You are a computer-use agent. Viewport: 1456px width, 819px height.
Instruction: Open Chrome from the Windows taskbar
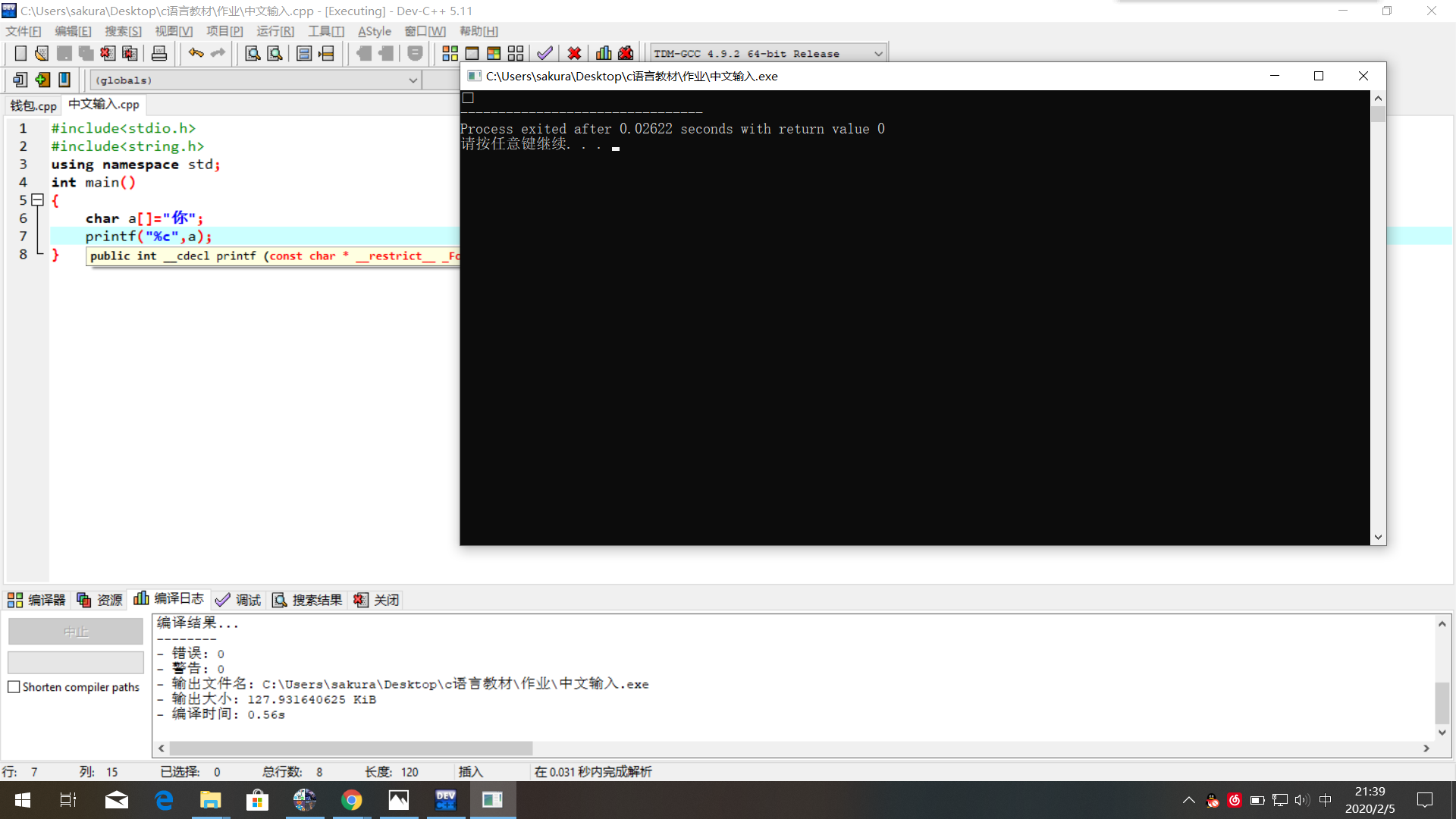[351, 800]
